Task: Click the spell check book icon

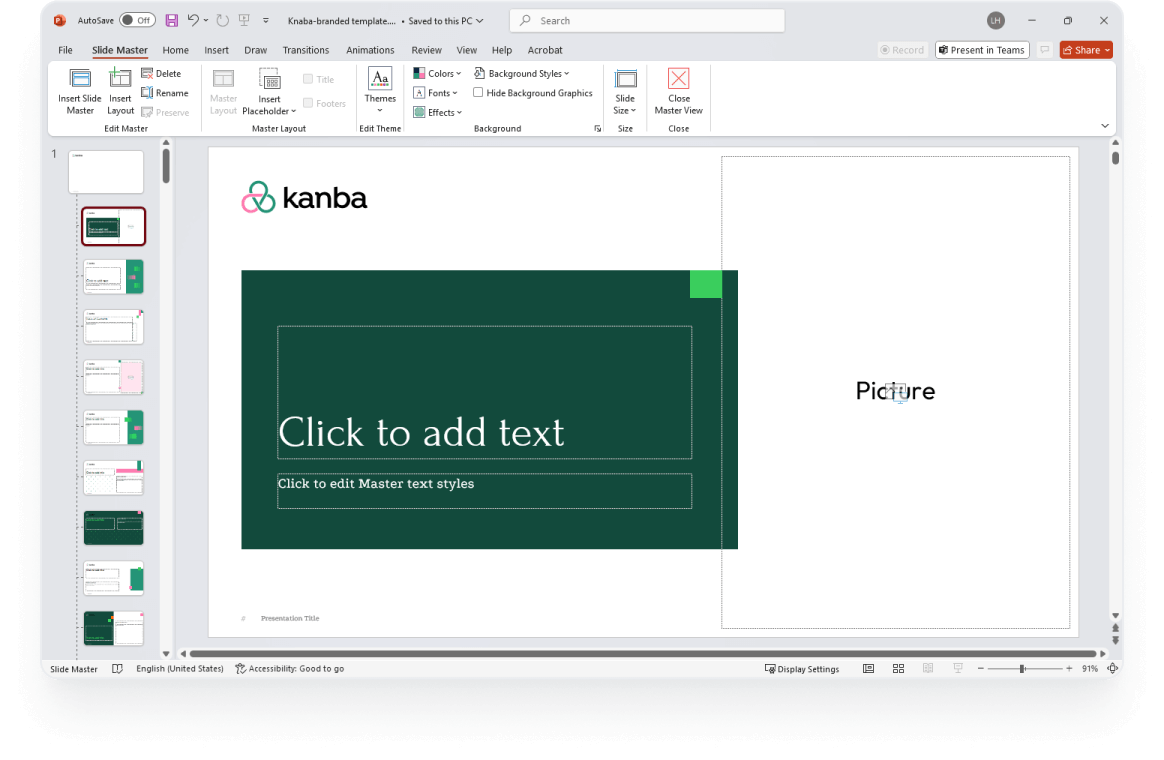Action: click(x=117, y=669)
